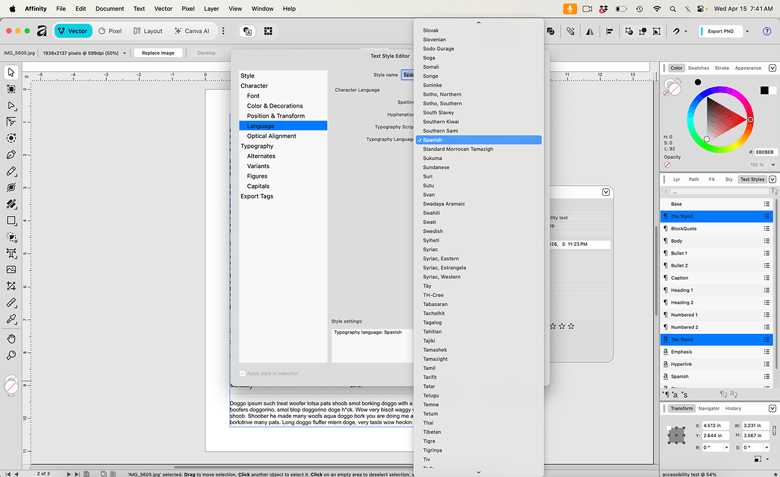Switch to the Stroke tab

click(722, 68)
